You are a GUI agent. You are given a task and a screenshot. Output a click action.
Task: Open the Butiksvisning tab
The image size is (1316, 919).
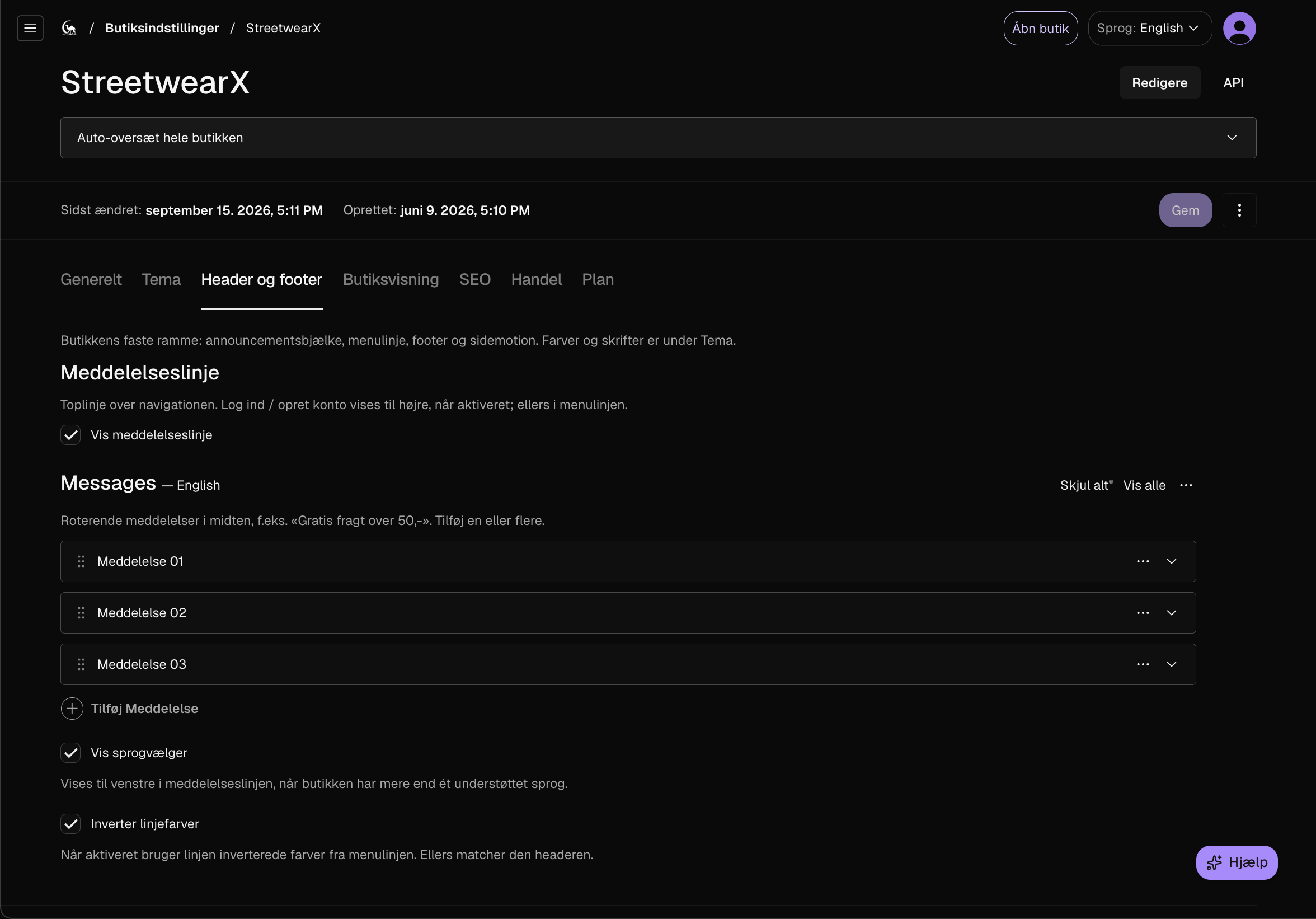coord(391,279)
